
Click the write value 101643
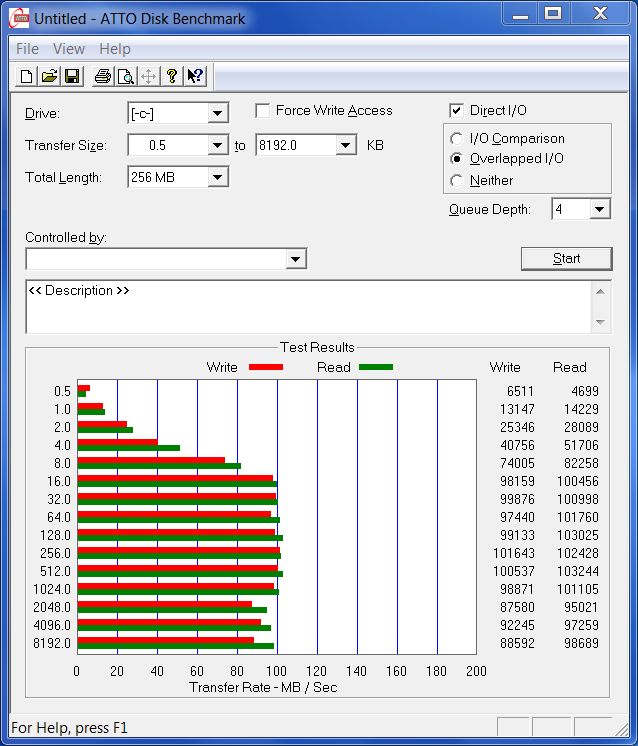(514, 553)
